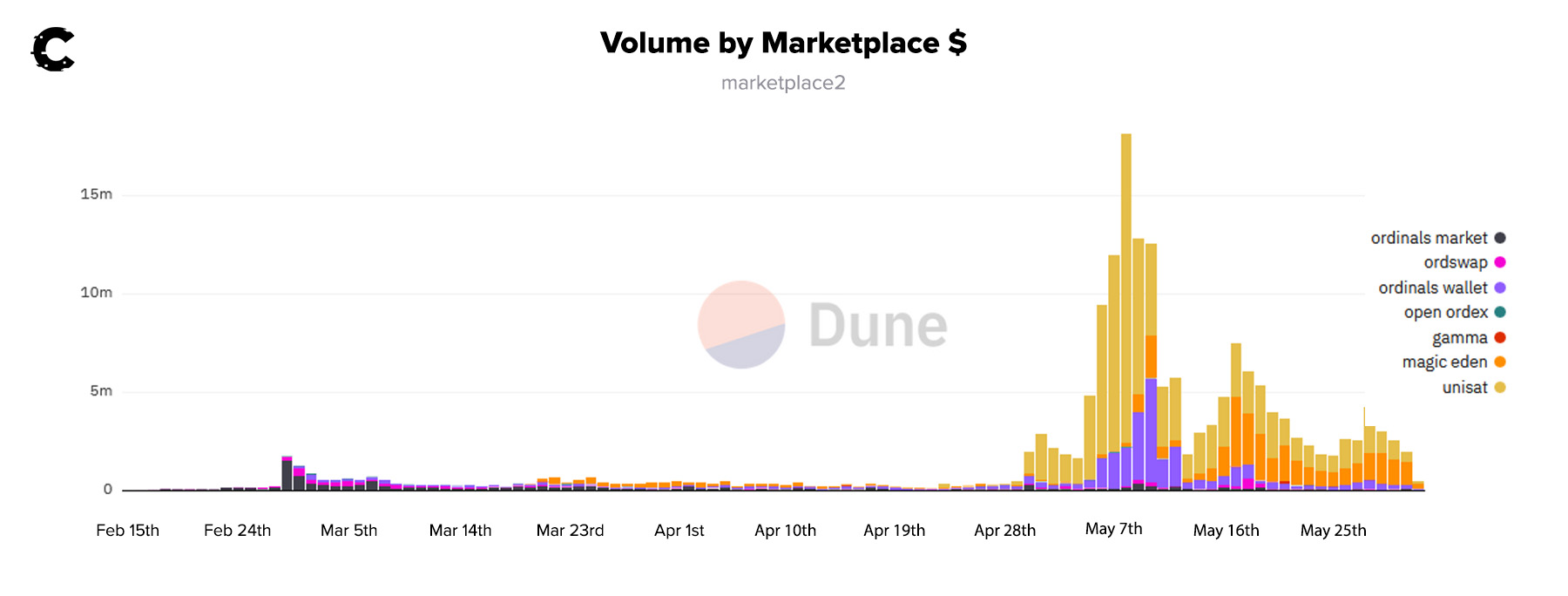
Task: Select the unisat legend label
Action: click(x=1464, y=388)
